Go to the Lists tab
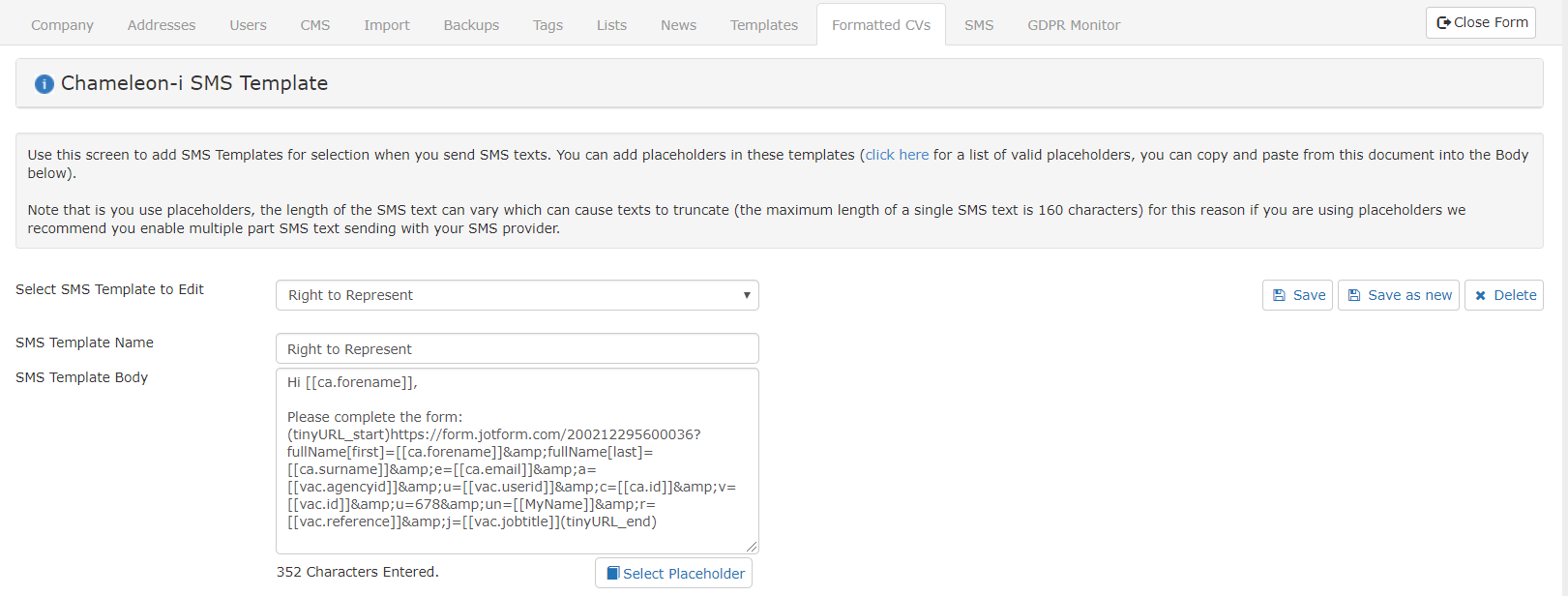 [611, 25]
